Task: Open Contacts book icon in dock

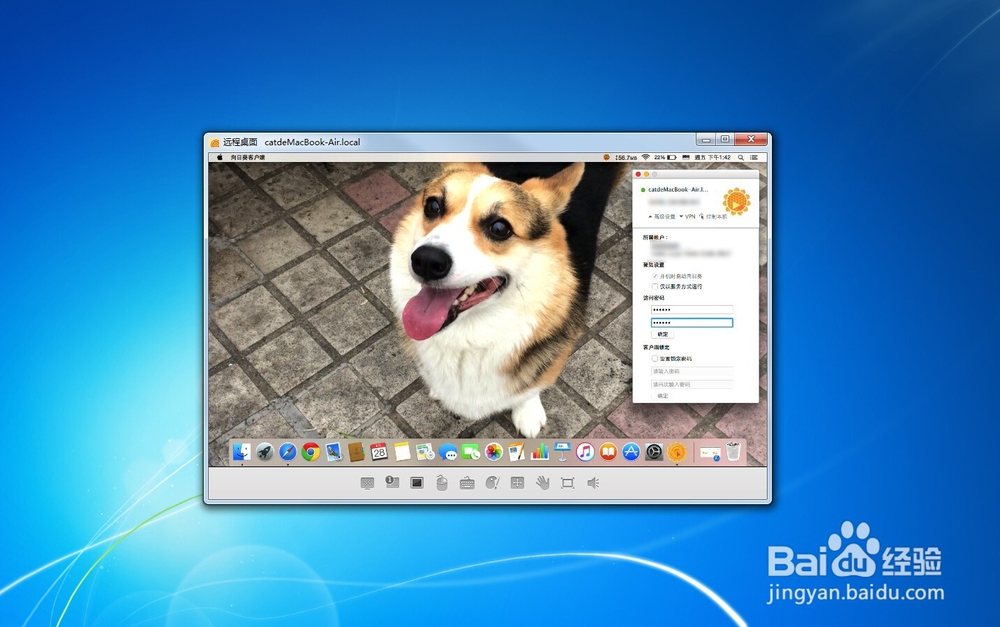Action: tap(356, 452)
